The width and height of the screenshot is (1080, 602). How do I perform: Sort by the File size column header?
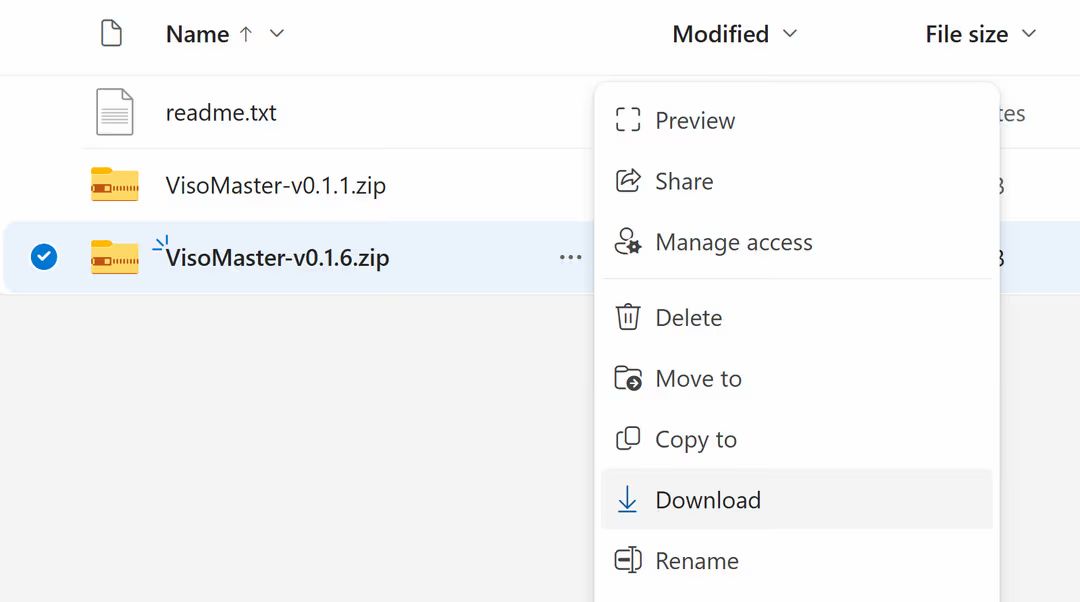pos(966,34)
